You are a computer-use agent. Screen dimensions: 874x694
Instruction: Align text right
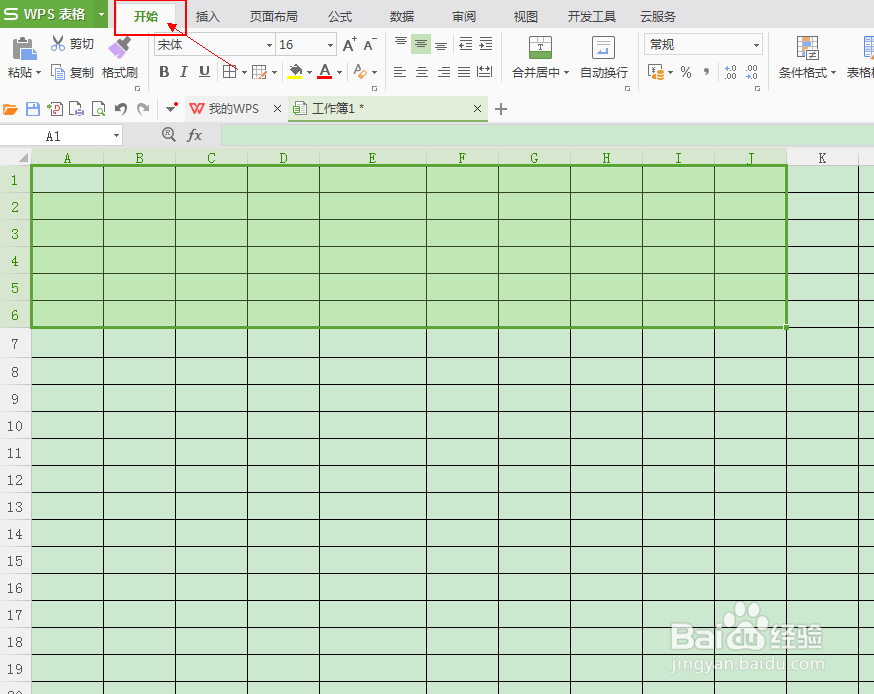point(444,72)
